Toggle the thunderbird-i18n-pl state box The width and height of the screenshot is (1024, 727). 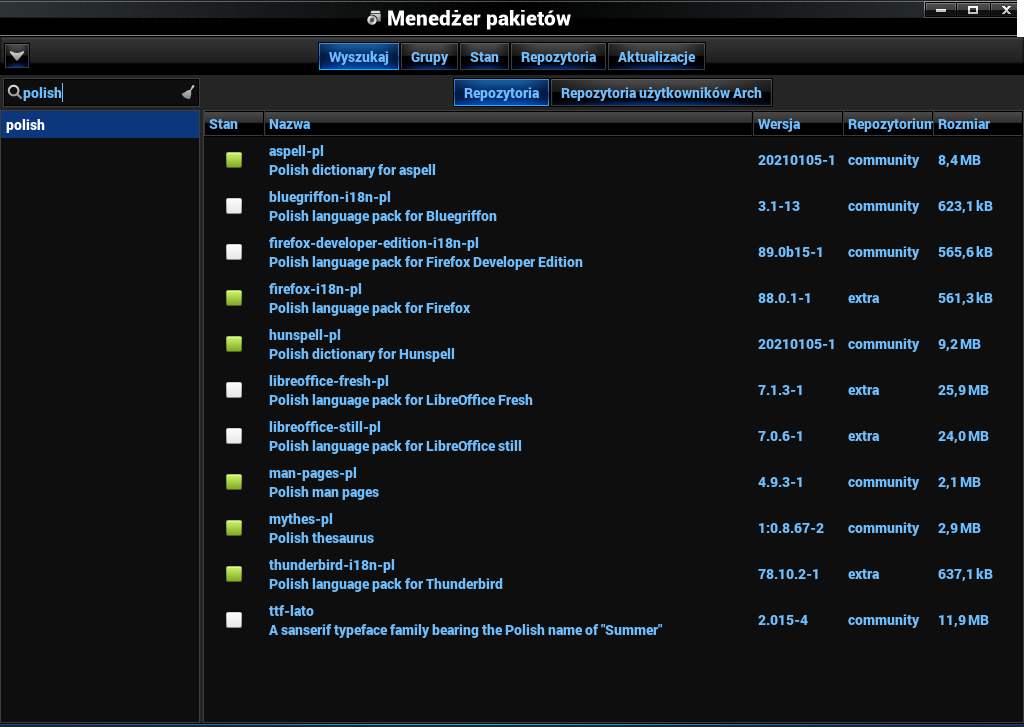pyautogui.click(x=234, y=574)
